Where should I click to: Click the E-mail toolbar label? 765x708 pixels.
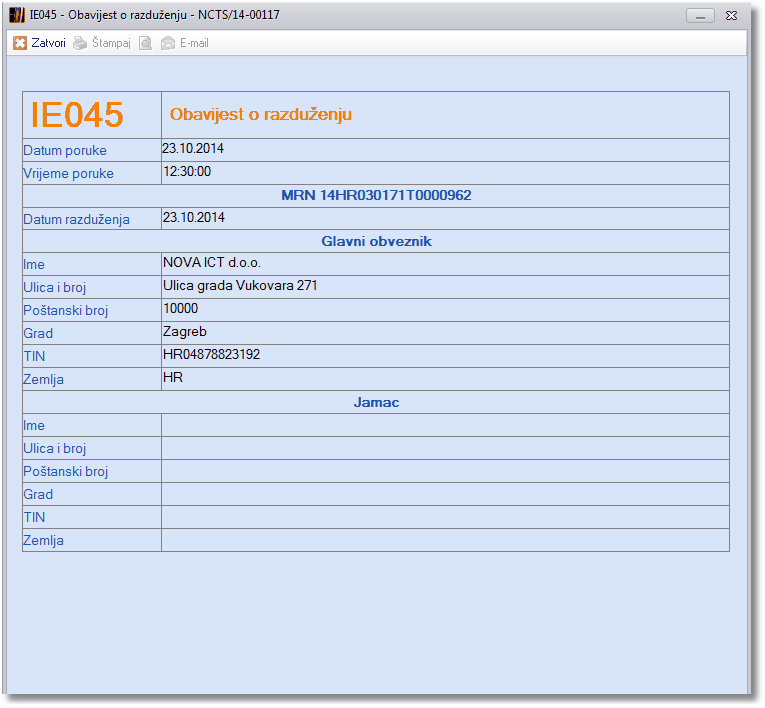(x=194, y=43)
